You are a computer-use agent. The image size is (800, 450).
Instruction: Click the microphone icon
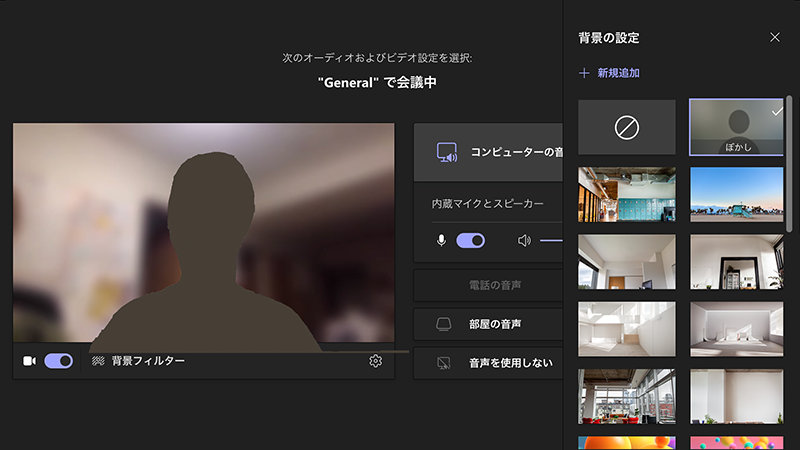441,240
